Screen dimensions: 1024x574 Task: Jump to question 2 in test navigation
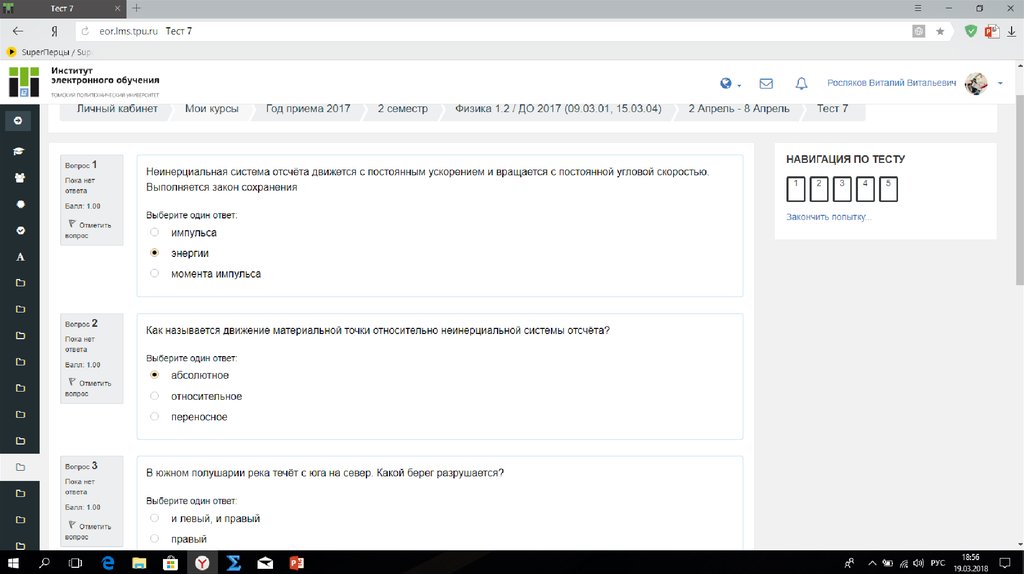(819, 189)
